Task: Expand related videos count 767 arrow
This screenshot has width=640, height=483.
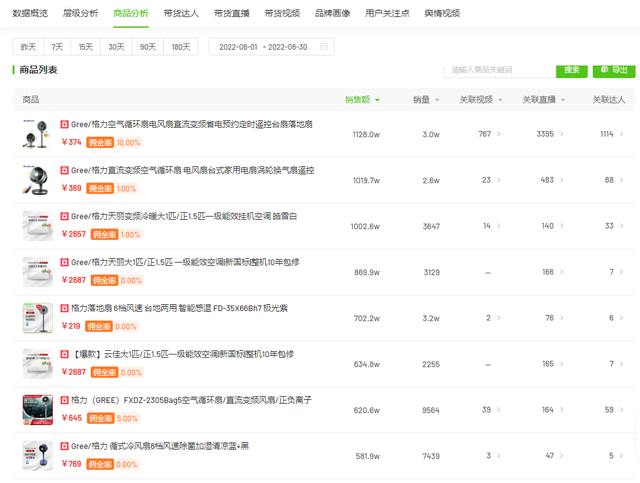Action: tap(499, 134)
